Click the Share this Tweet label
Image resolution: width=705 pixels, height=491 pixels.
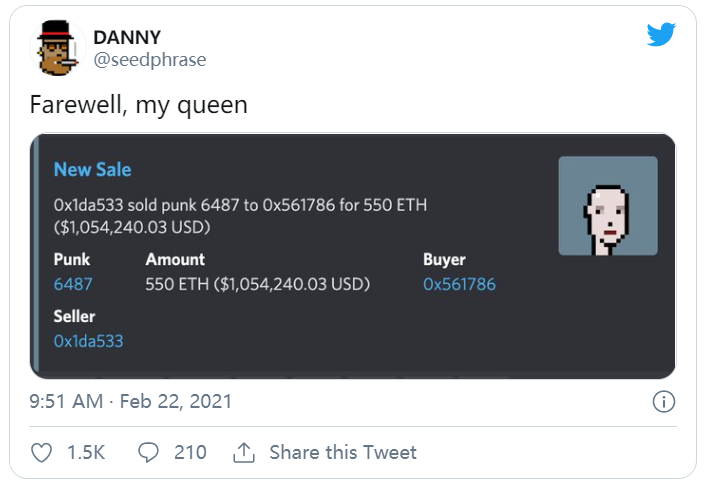(343, 453)
